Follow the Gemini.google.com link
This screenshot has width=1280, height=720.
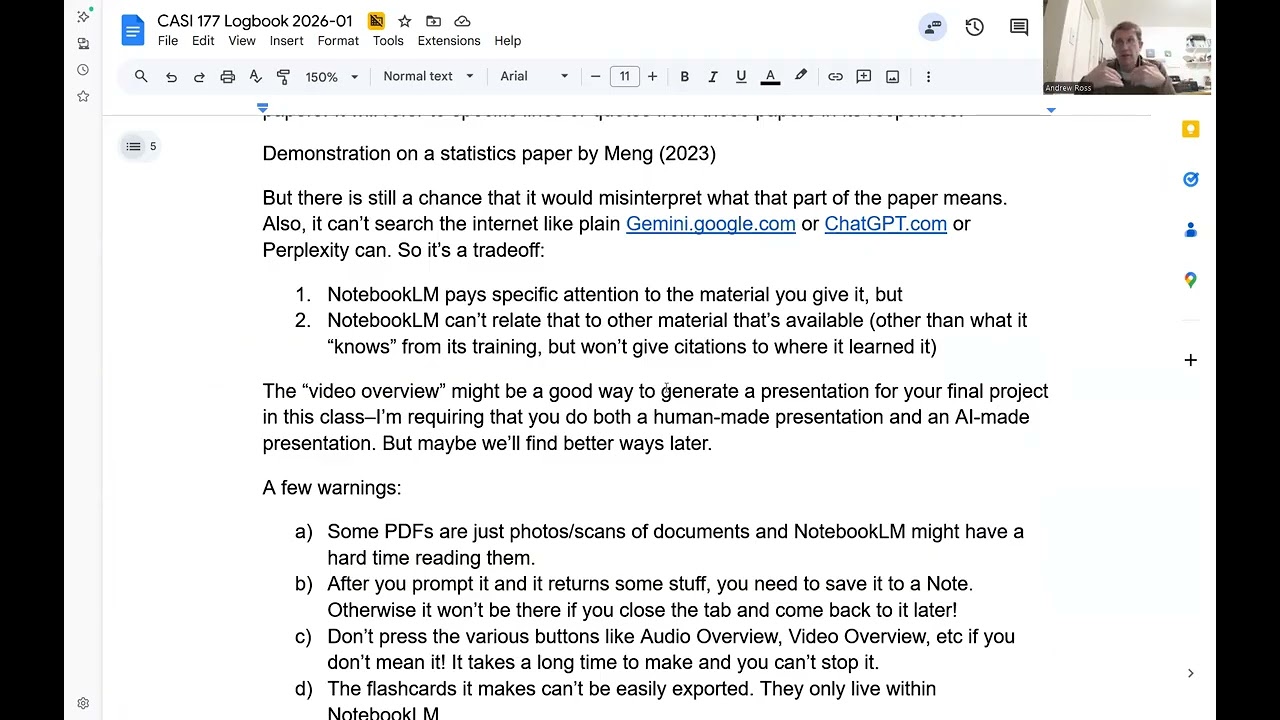click(710, 224)
